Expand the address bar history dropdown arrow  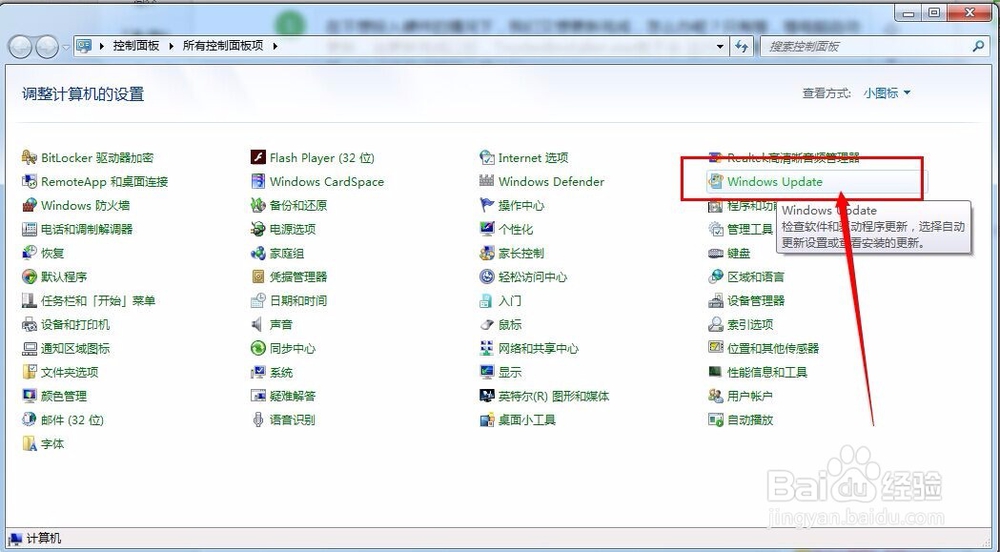pos(720,47)
